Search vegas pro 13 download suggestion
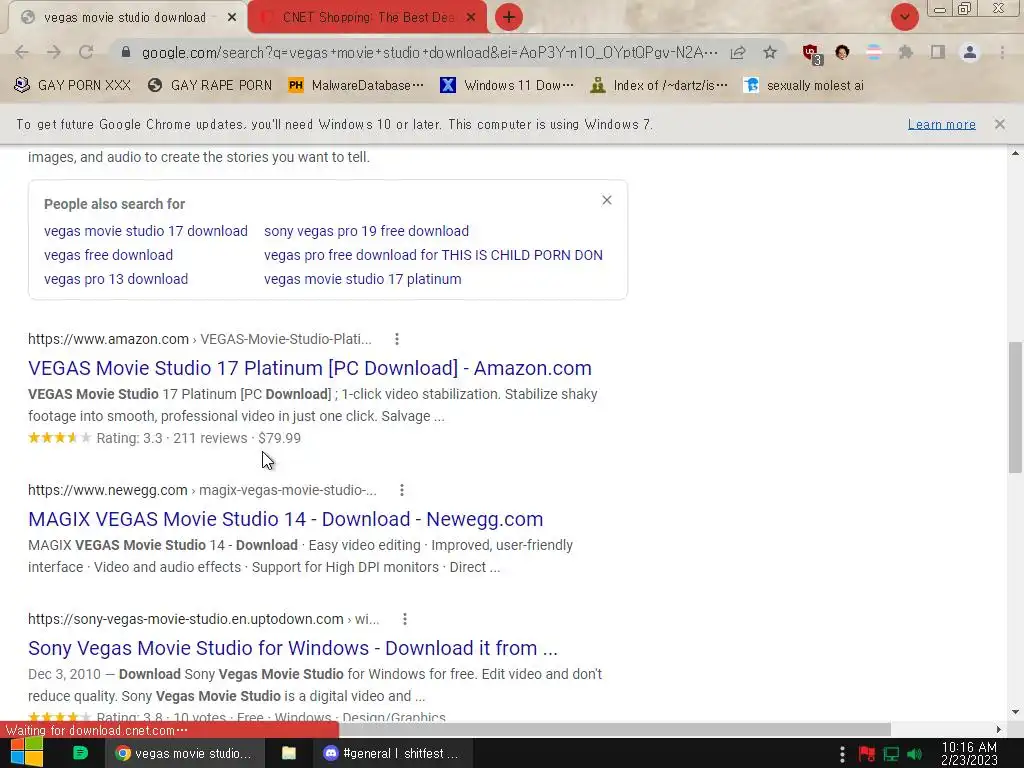Viewport: 1024px width, 768px height. [x=116, y=280]
